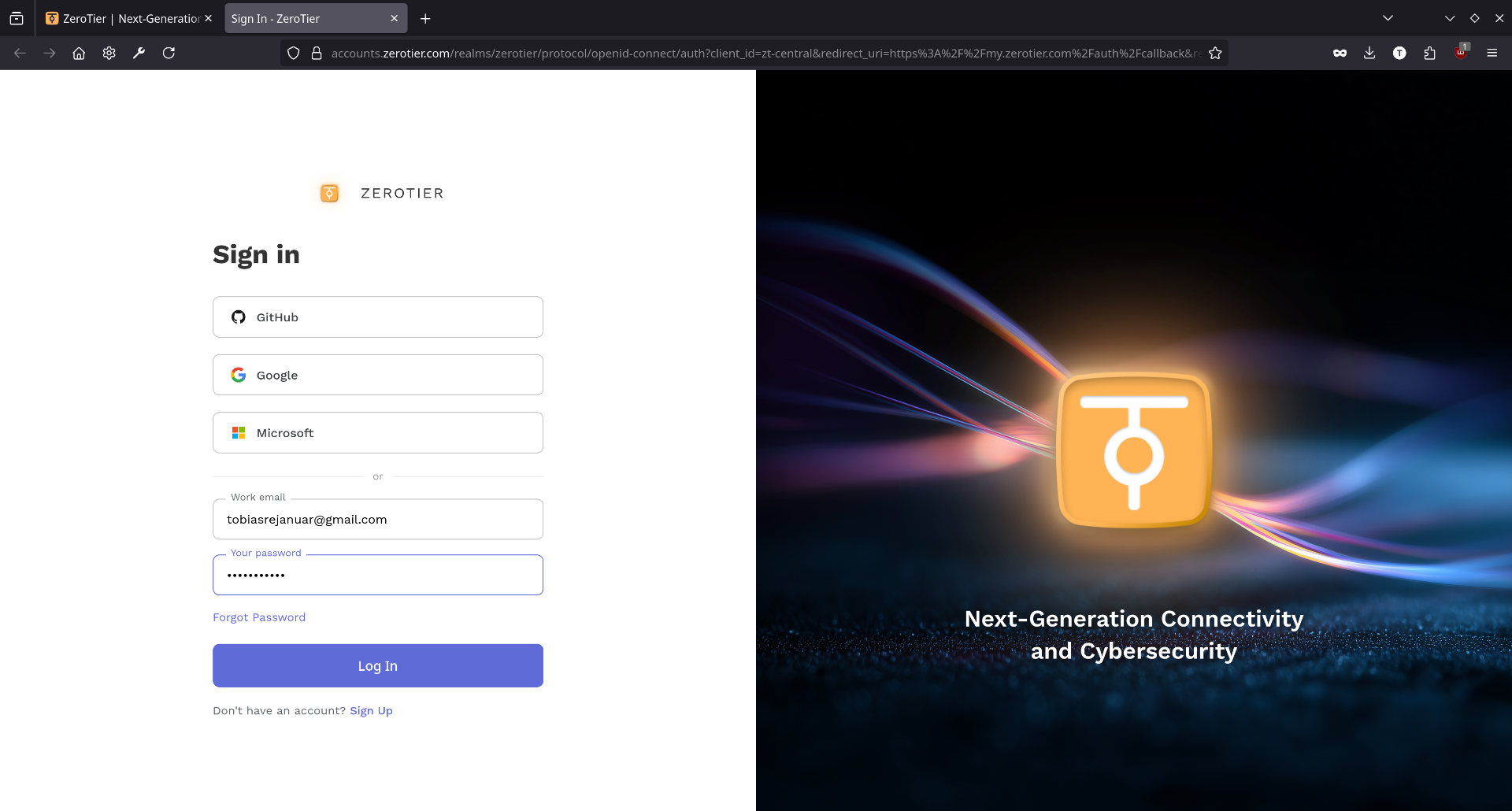Open the extensions puzzle icon
Screen dimensions: 1512x811
click(x=1429, y=53)
